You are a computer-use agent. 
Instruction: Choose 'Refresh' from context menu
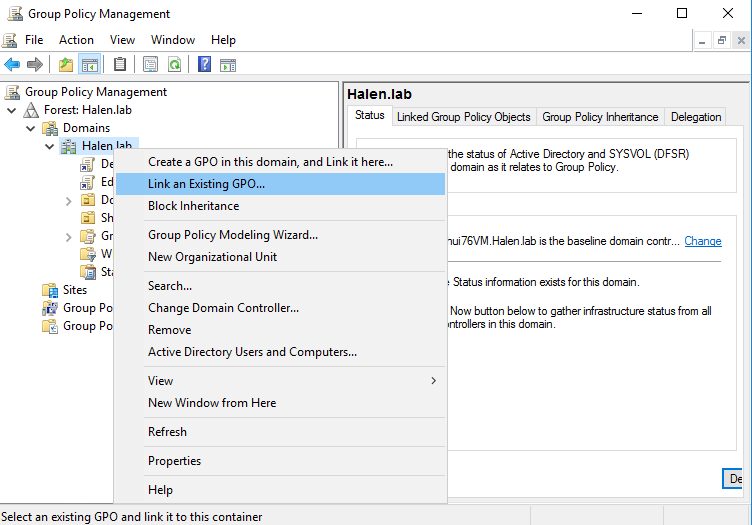coord(281,432)
